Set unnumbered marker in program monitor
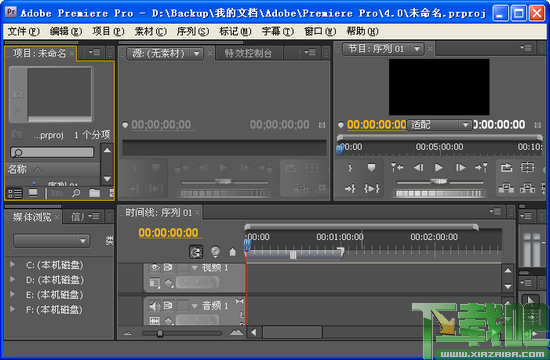Viewport: 550px width, 360px height. click(x=371, y=168)
